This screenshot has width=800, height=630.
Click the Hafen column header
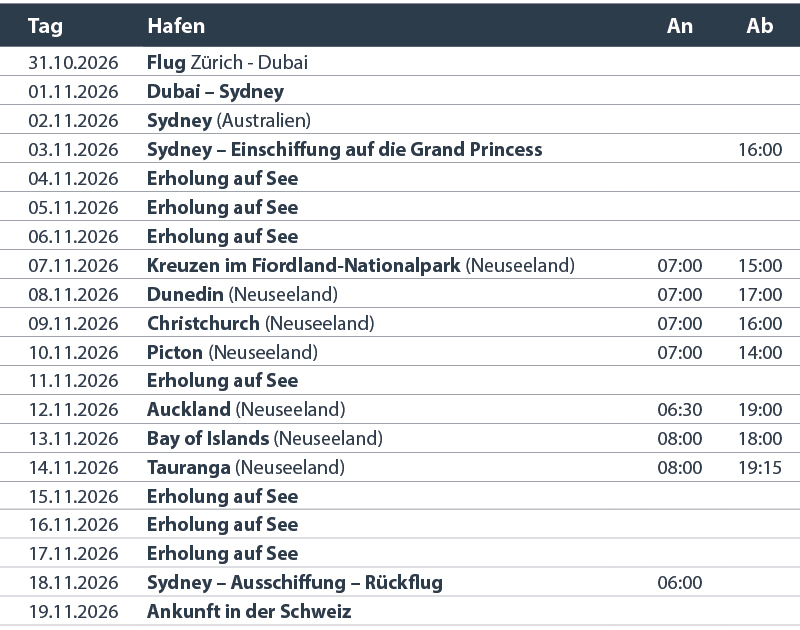pyautogui.click(x=176, y=26)
